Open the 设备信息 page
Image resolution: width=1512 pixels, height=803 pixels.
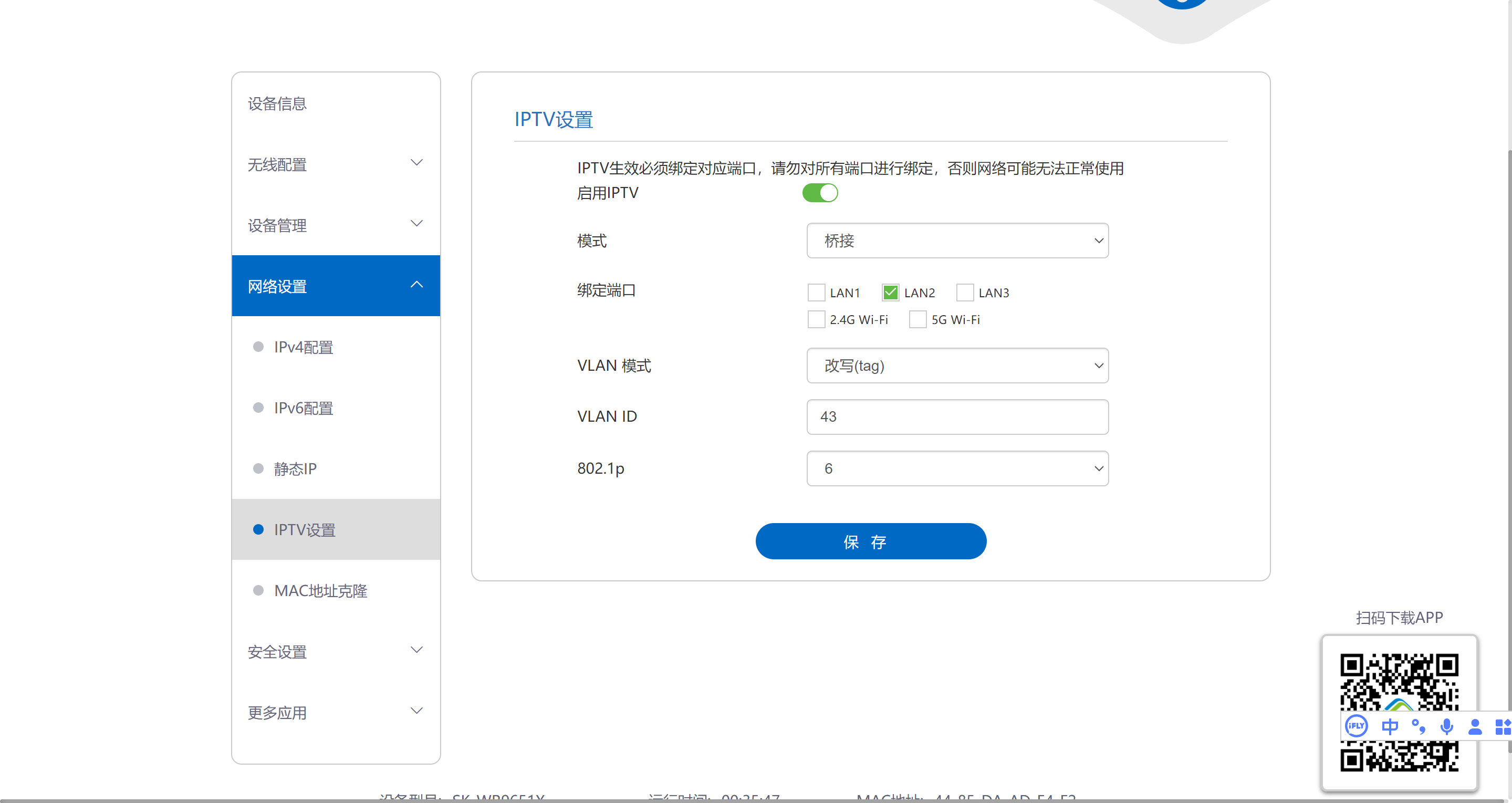click(x=336, y=103)
